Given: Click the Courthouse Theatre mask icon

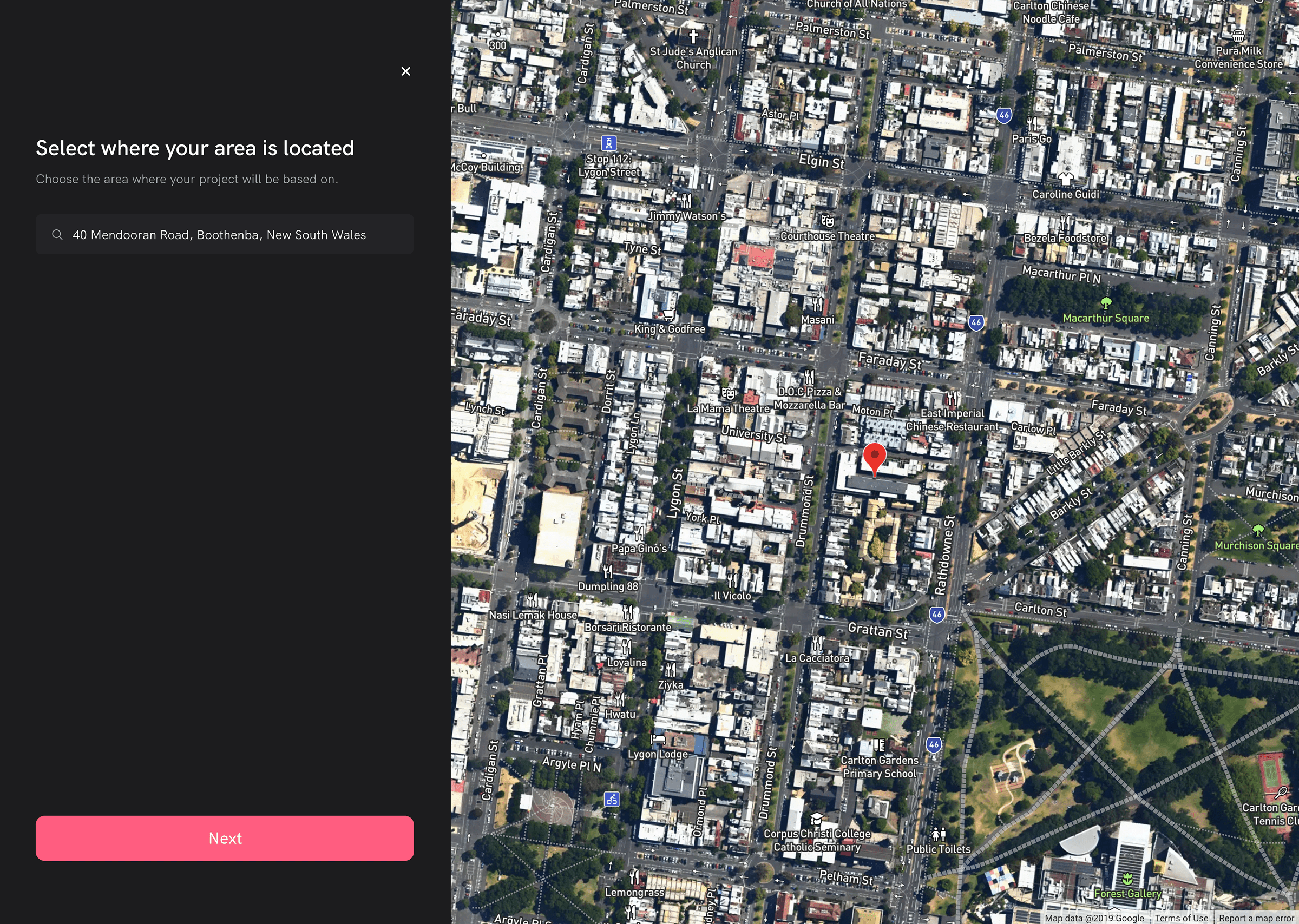Looking at the screenshot, I should (x=827, y=221).
